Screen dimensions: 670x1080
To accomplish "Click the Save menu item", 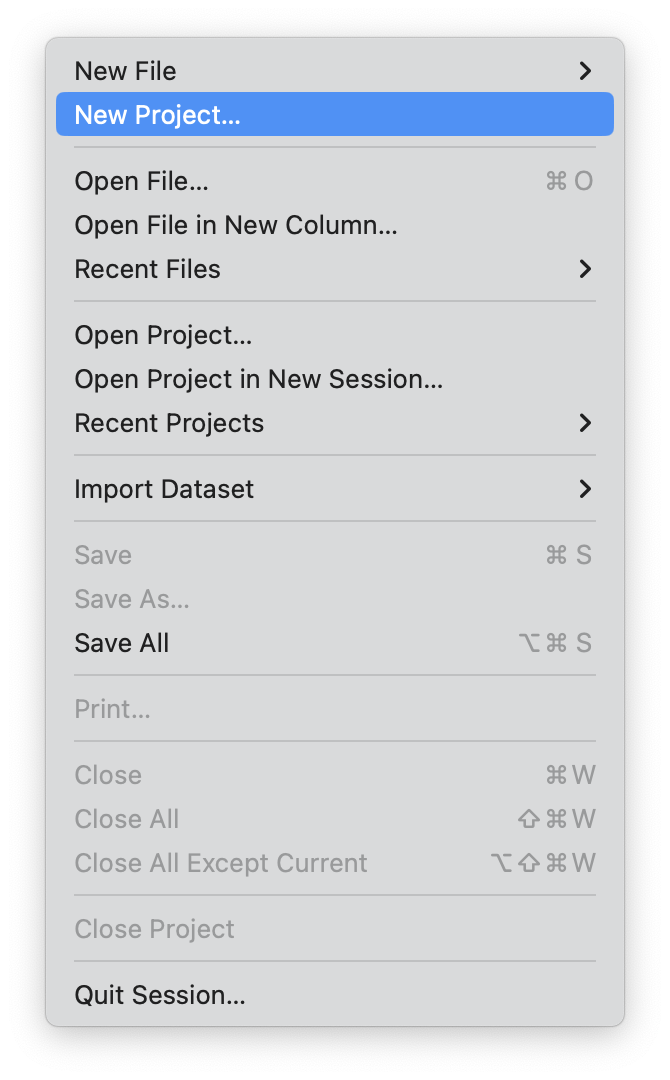I will click(x=103, y=555).
